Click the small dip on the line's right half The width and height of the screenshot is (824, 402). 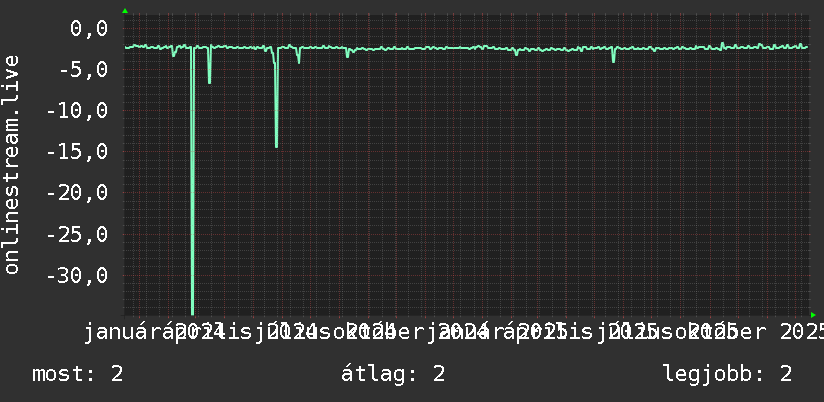[613, 55]
